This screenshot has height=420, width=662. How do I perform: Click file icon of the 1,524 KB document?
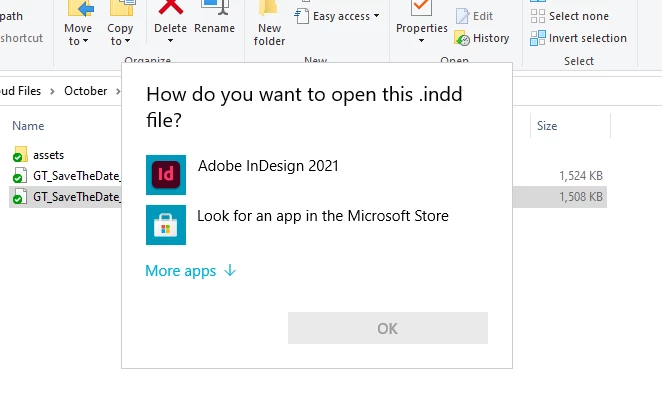point(19,176)
